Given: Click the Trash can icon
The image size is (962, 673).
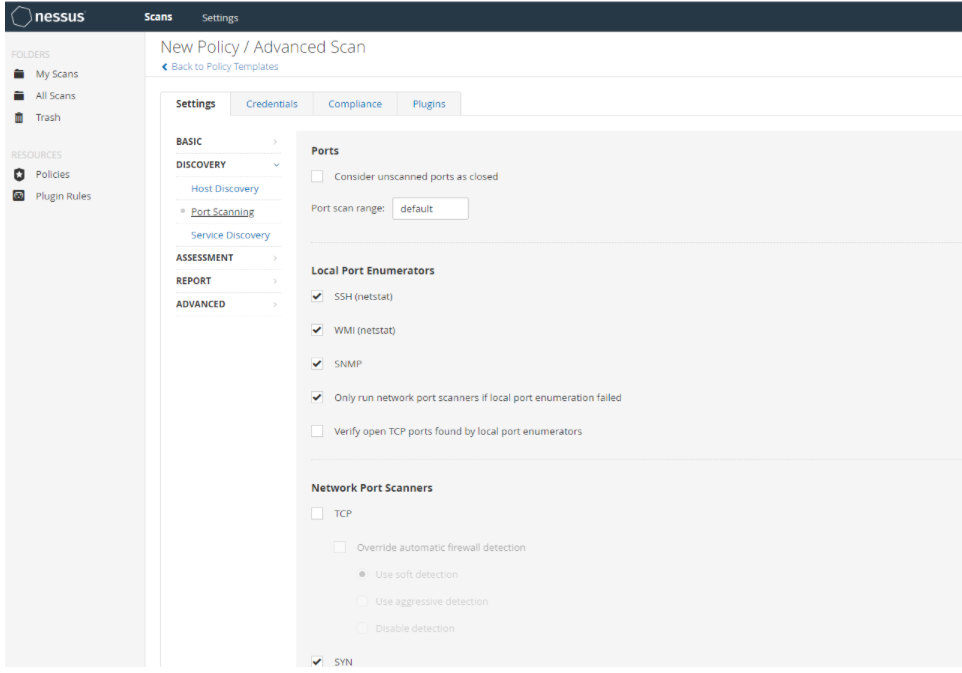Looking at the screenshot, I should click(x=19, y=118).
